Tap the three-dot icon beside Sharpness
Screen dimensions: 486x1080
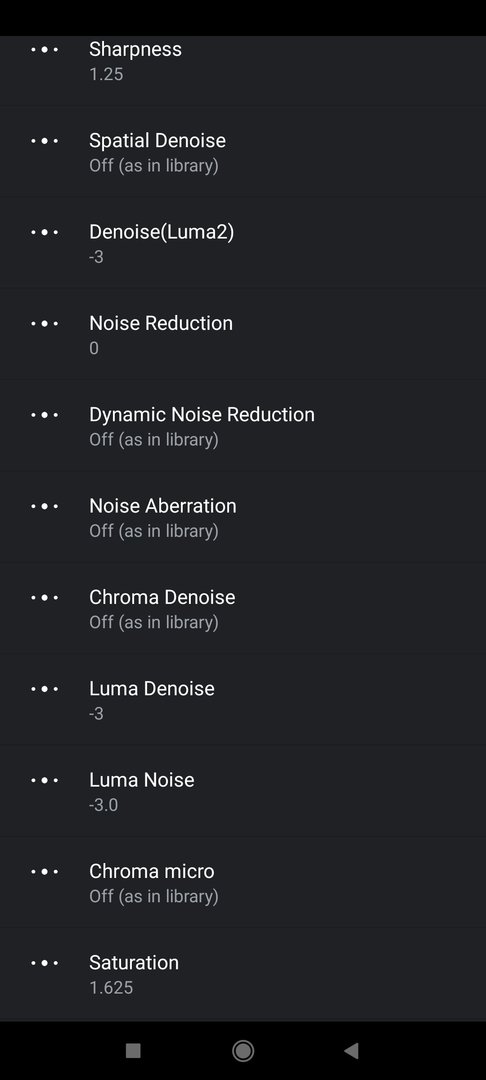(45, 50)
